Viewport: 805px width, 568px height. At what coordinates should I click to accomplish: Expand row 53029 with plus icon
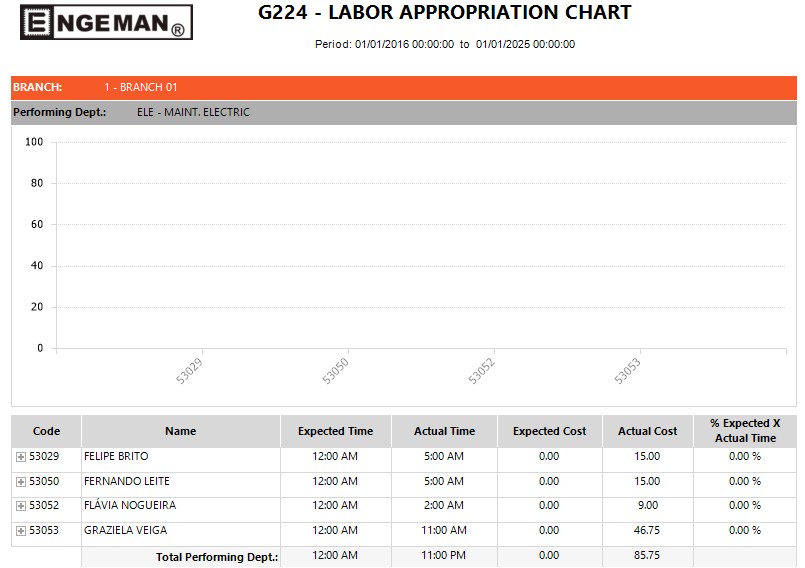(21, 457)
